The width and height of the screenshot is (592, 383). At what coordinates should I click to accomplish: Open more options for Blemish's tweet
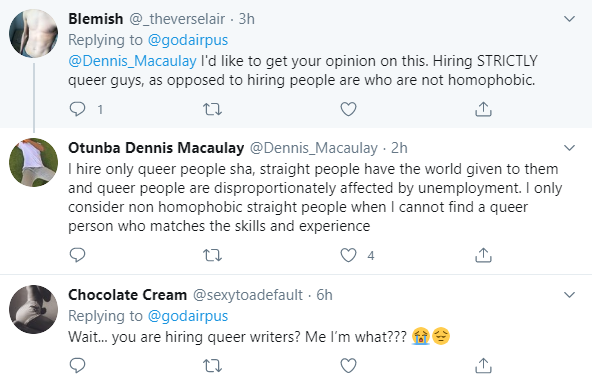coord(569,19)
